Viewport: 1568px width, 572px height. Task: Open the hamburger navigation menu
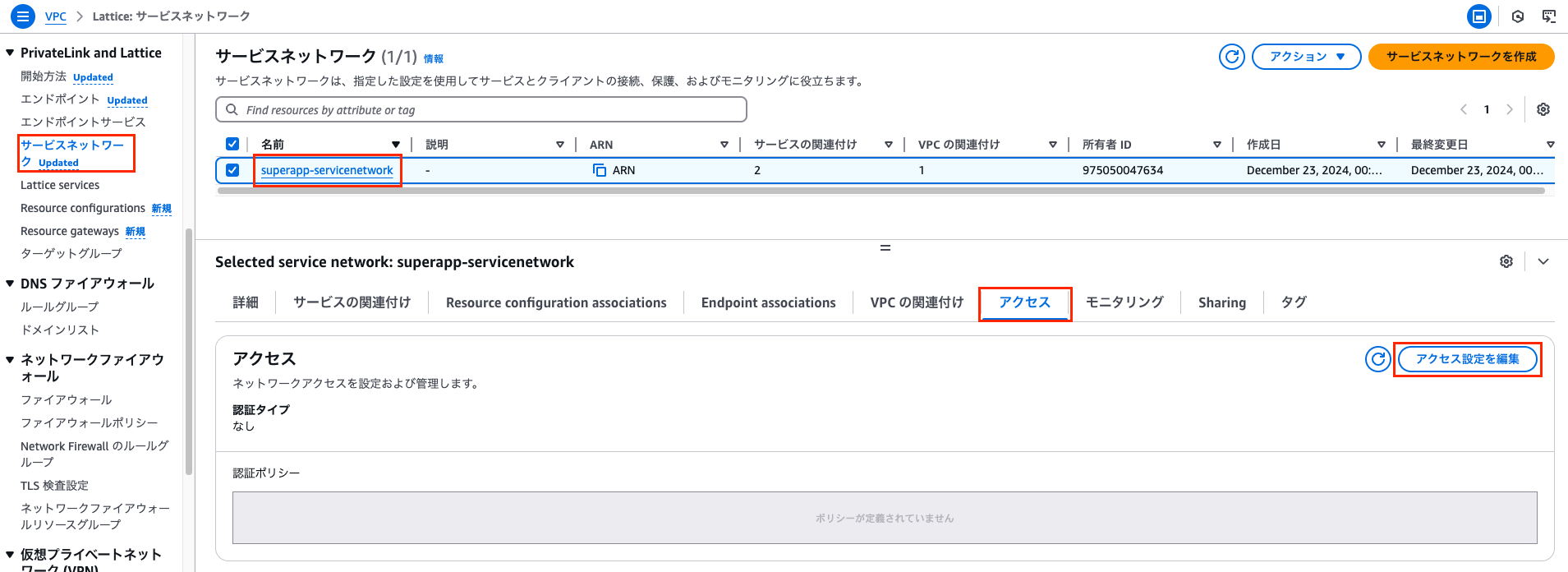pos(22,16)
